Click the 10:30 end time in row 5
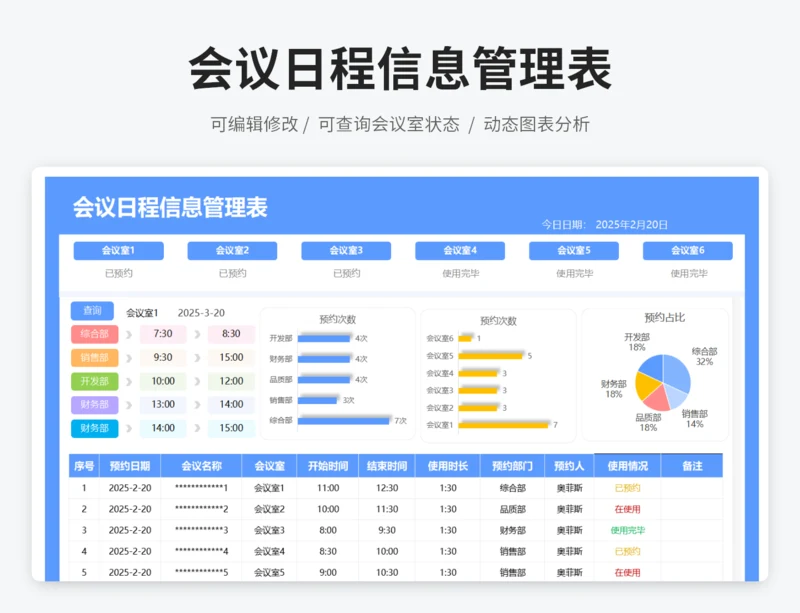Screen dimensions: 800x613 coord(387,573)
